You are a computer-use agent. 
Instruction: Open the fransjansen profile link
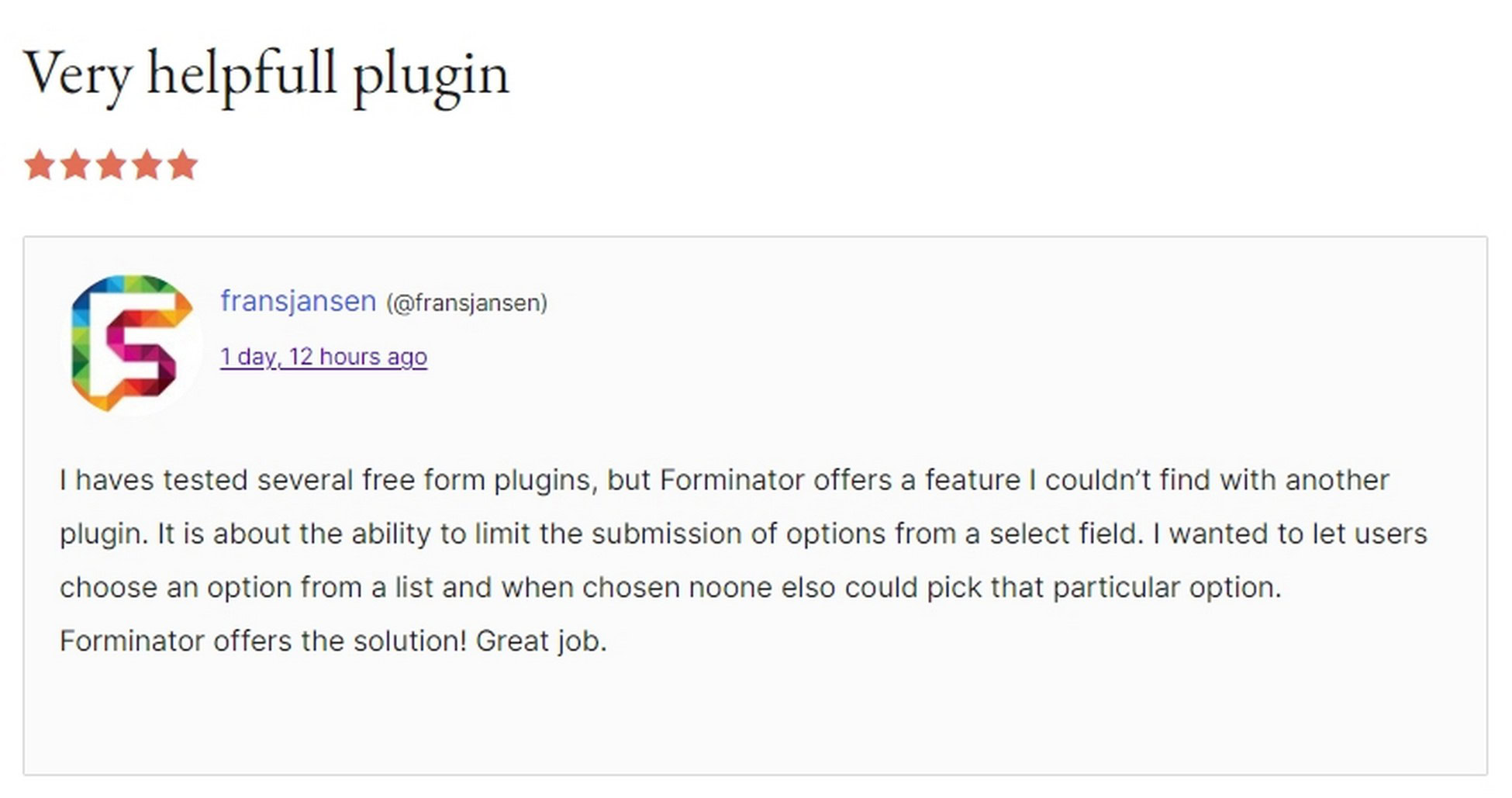pos(298,301)
